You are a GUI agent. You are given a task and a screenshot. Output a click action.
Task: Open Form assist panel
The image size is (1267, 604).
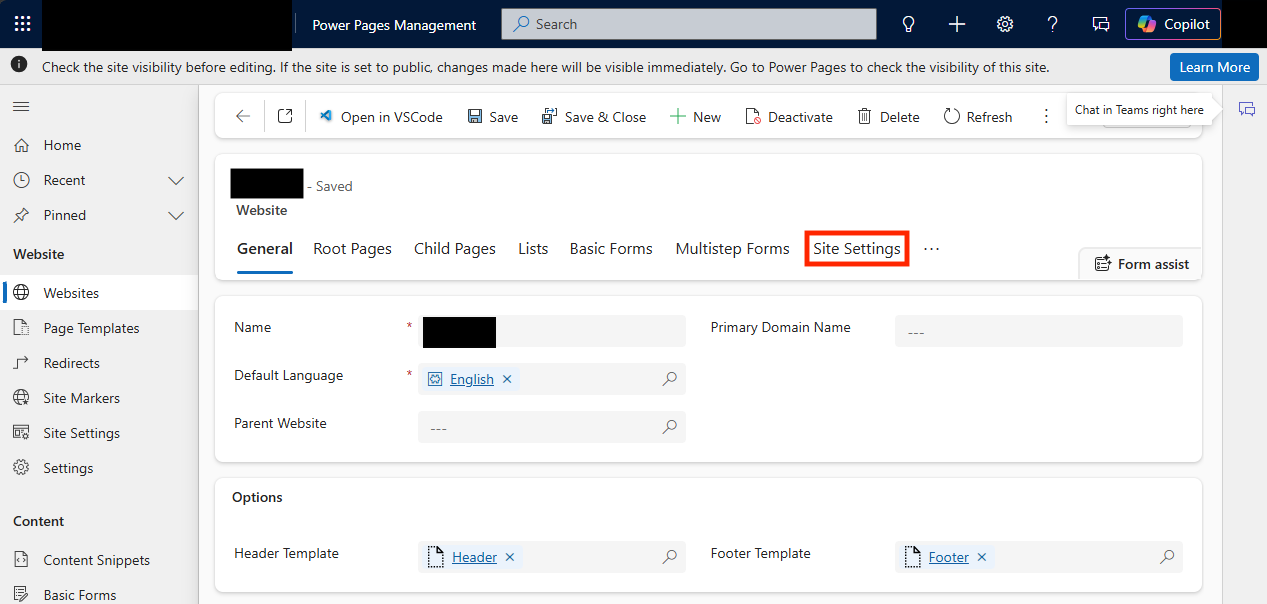tap(1141, 264)
